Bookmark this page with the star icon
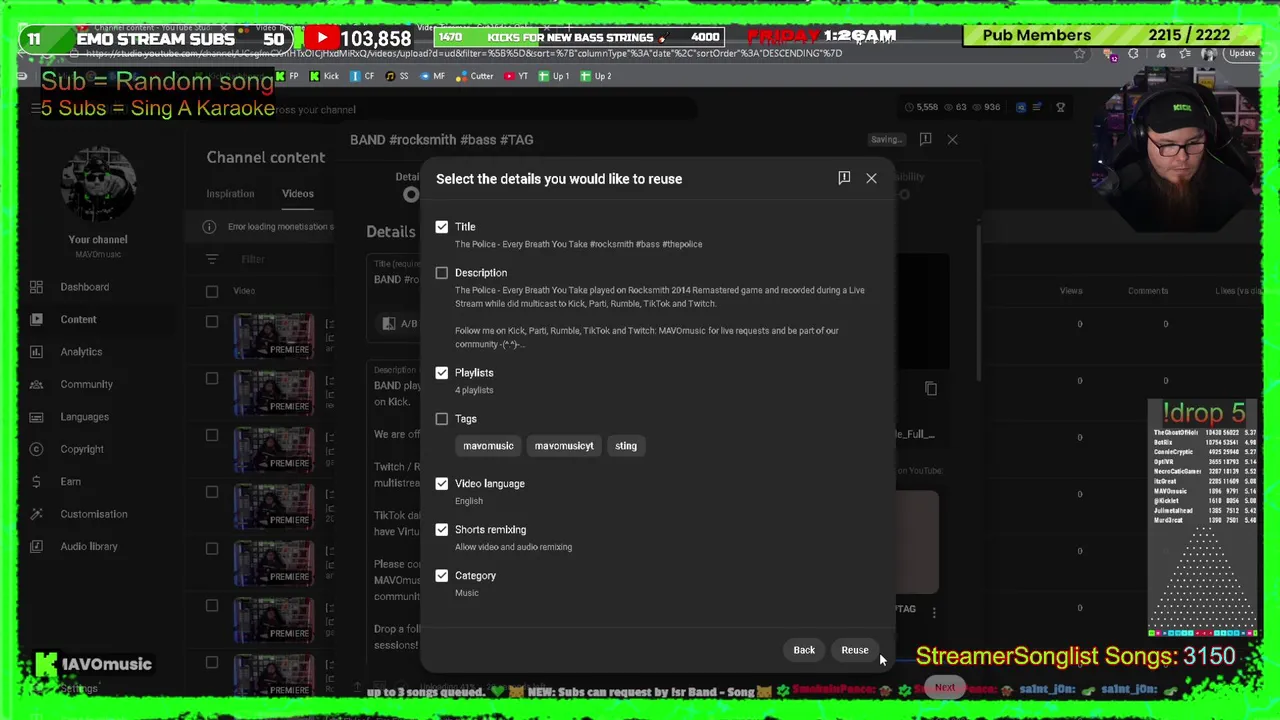 coord(1079,54)
